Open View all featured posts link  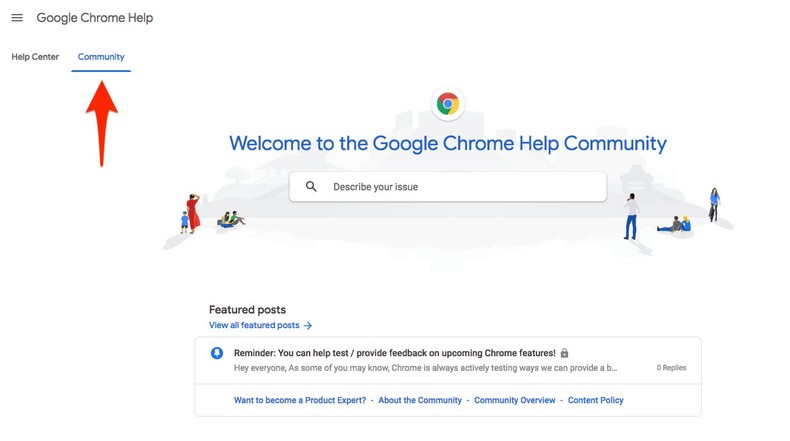pyautogui.click(x=254, y=326)
